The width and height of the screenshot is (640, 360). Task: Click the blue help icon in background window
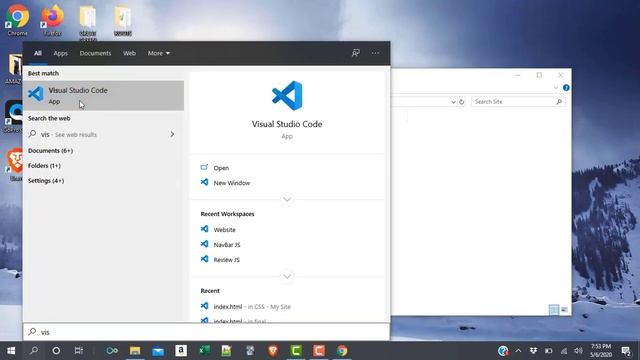566,88
